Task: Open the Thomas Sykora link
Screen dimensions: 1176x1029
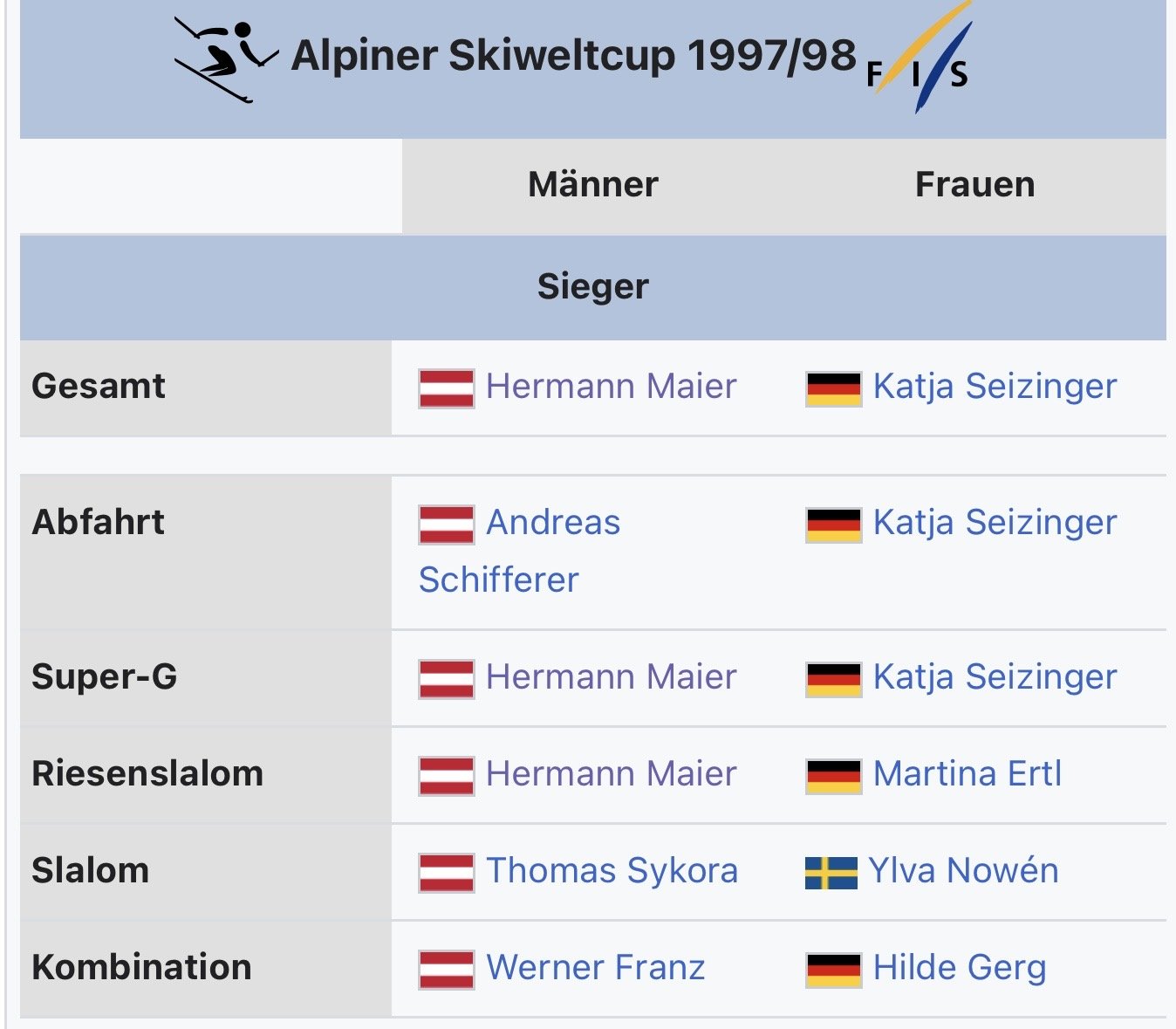Action: pyautogui.click(x=612, y=870)
